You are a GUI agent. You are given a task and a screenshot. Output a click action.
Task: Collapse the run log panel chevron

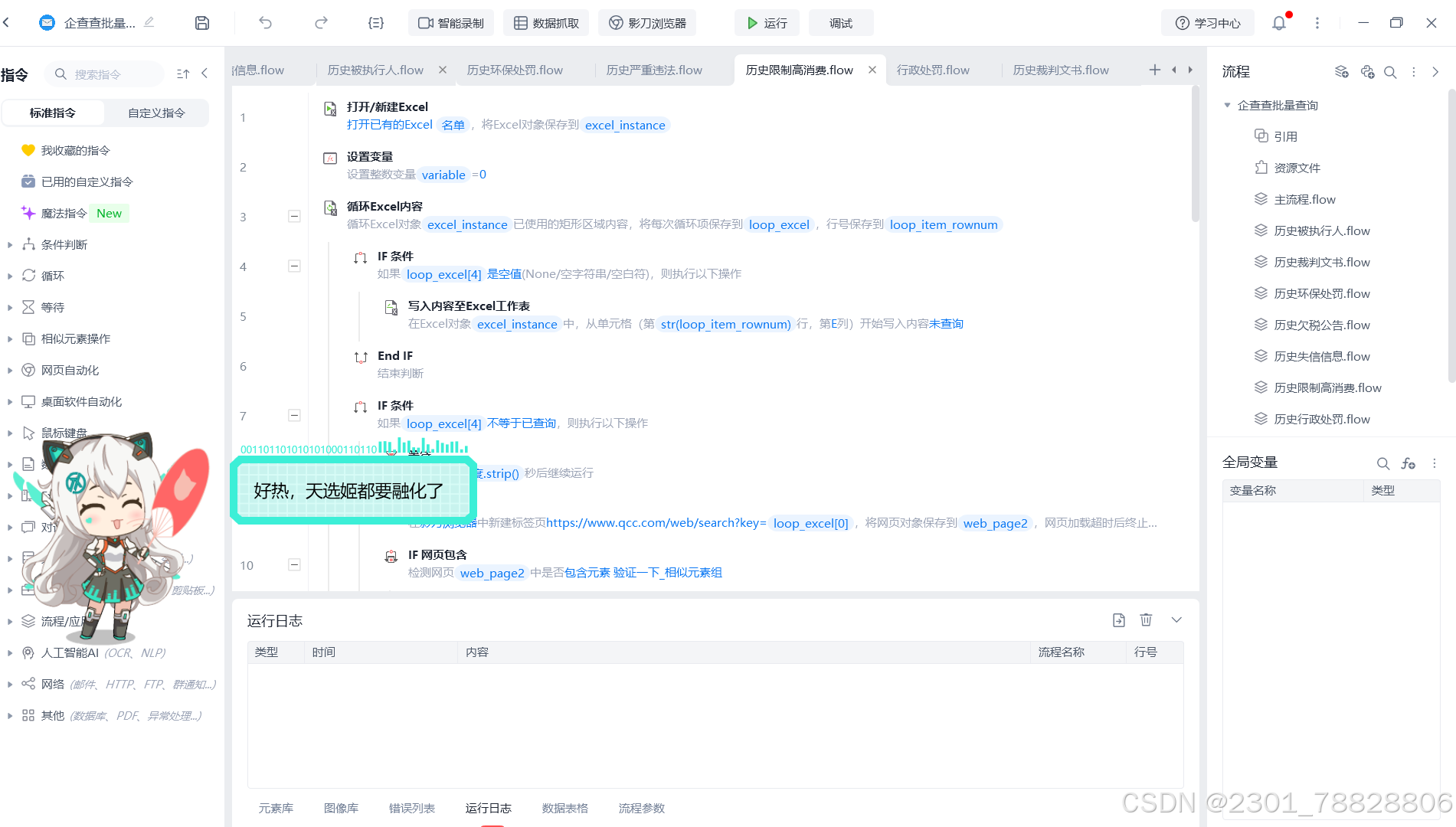pos(1176,620)
